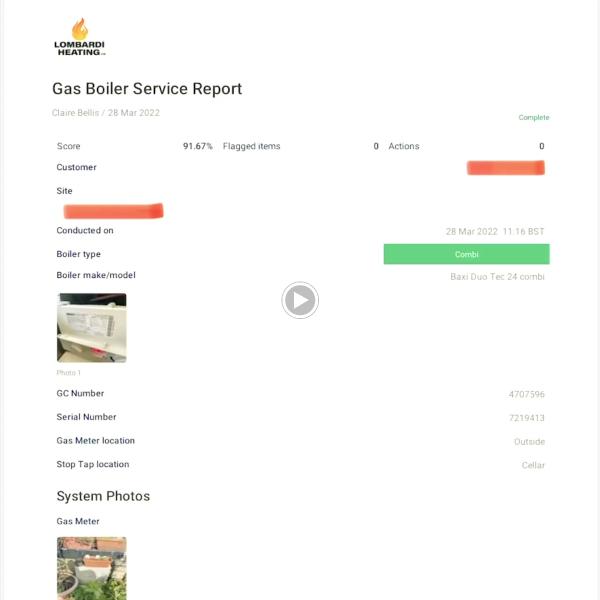The width and height of the screenshot is (600, 600).
Task: Open the Gas Meter photo thumbnail
Action: [x=91, y=567]
